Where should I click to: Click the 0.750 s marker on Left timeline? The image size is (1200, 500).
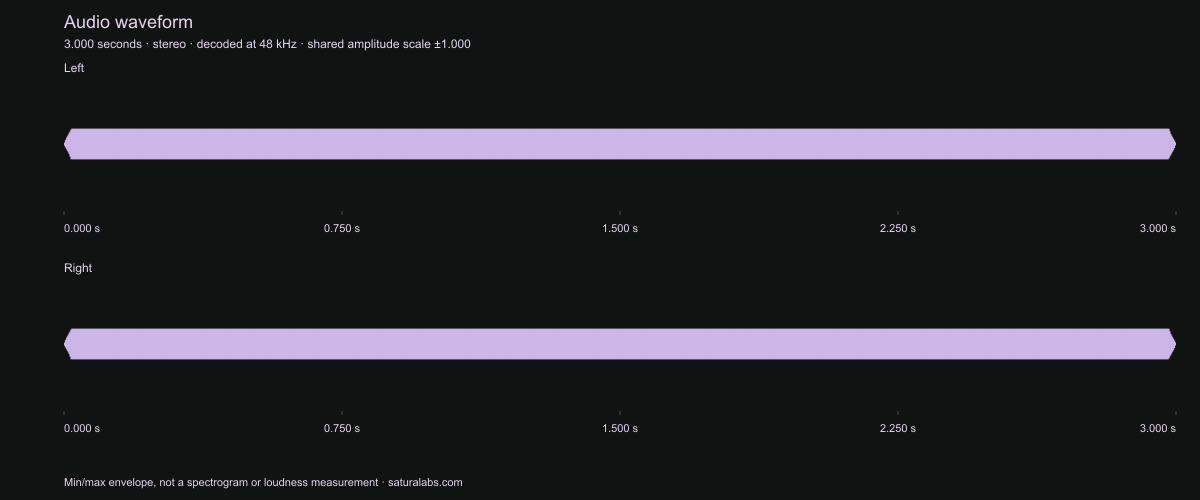click(x=342, y=229)
